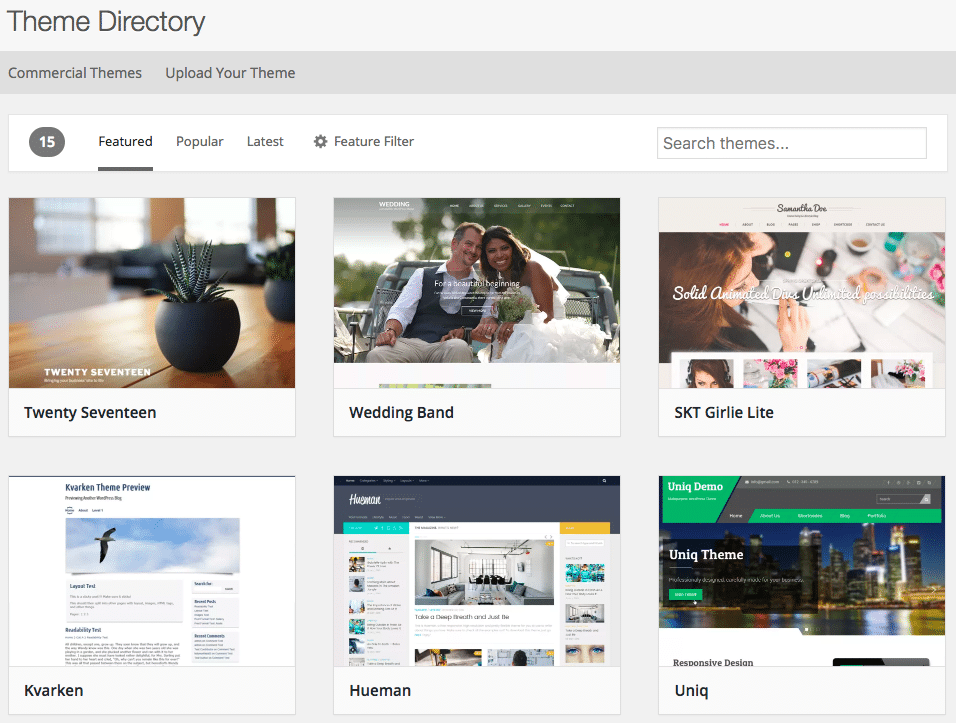This screenshot has height=723, width=956.
Task: View the SKT Girlie Lite theme screenshot
Action: coord(801,292)
